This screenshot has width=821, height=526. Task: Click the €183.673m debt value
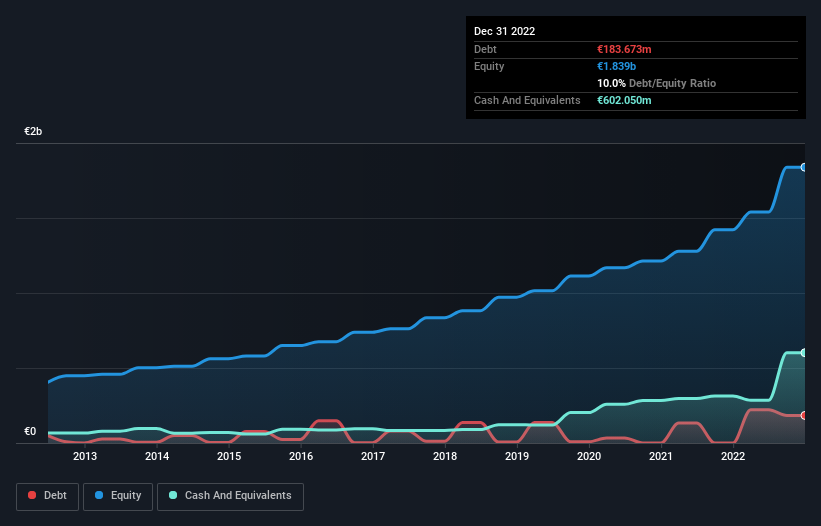624,49
